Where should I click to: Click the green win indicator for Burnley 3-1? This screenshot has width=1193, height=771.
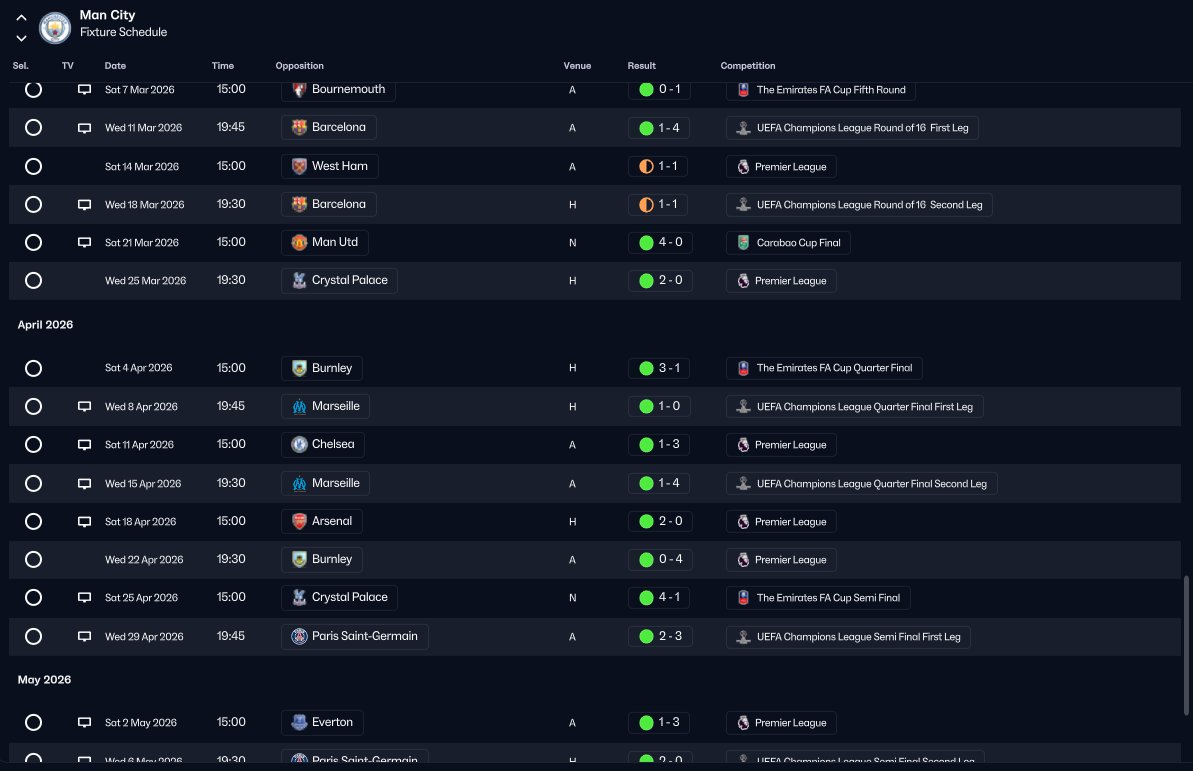647,368
